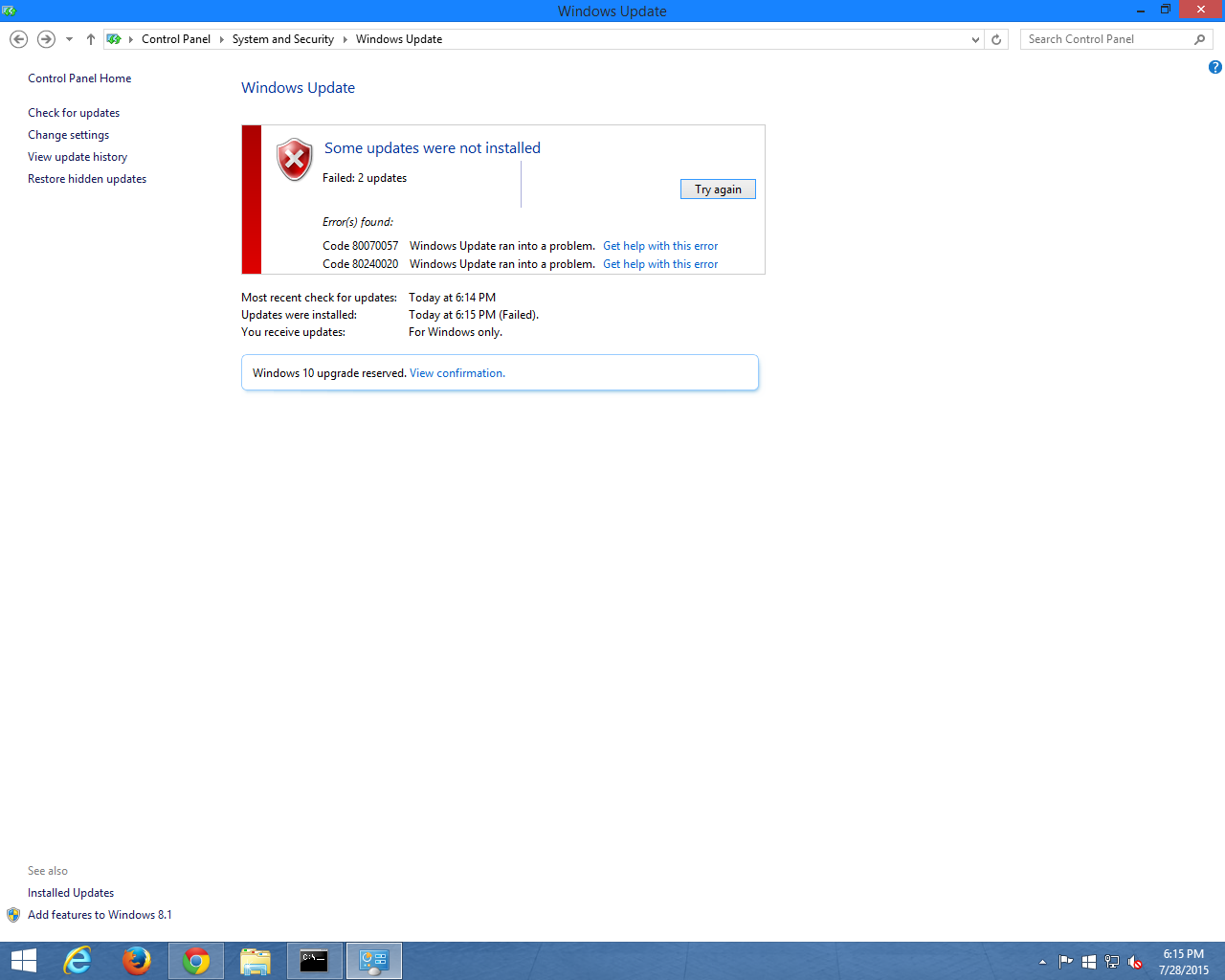Open the Windows Start button

point(23,961)
